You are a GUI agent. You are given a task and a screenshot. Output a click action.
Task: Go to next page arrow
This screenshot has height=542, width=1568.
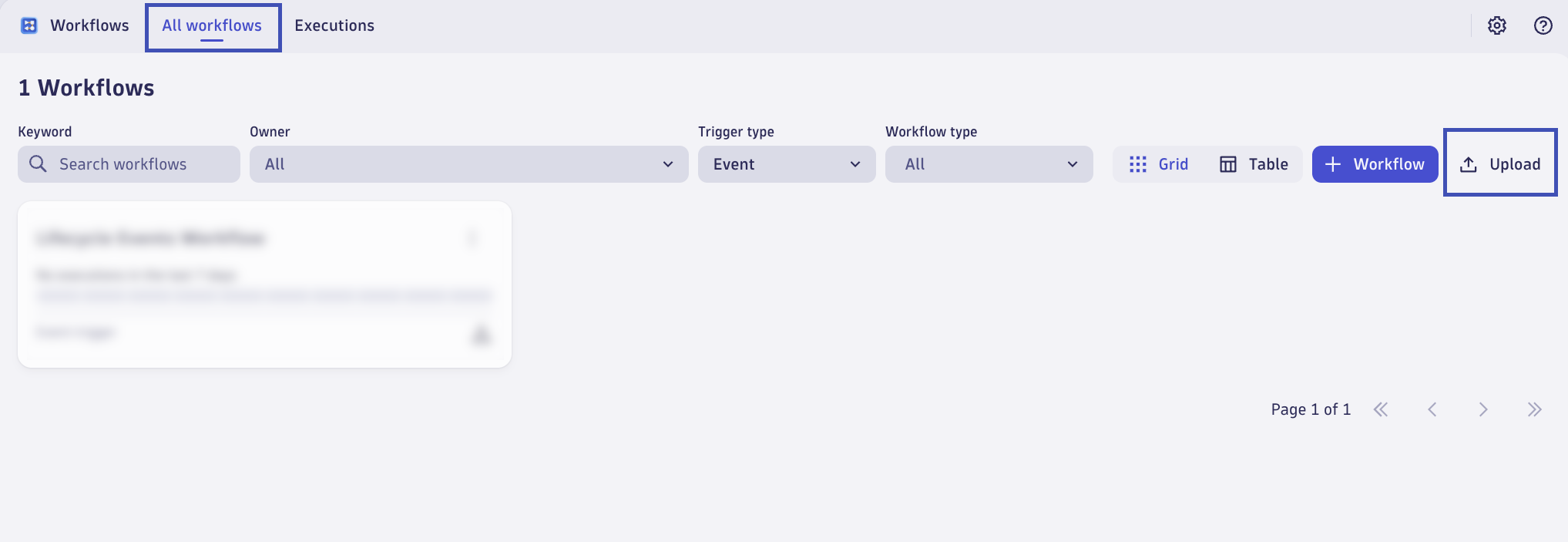(1482, 409)
